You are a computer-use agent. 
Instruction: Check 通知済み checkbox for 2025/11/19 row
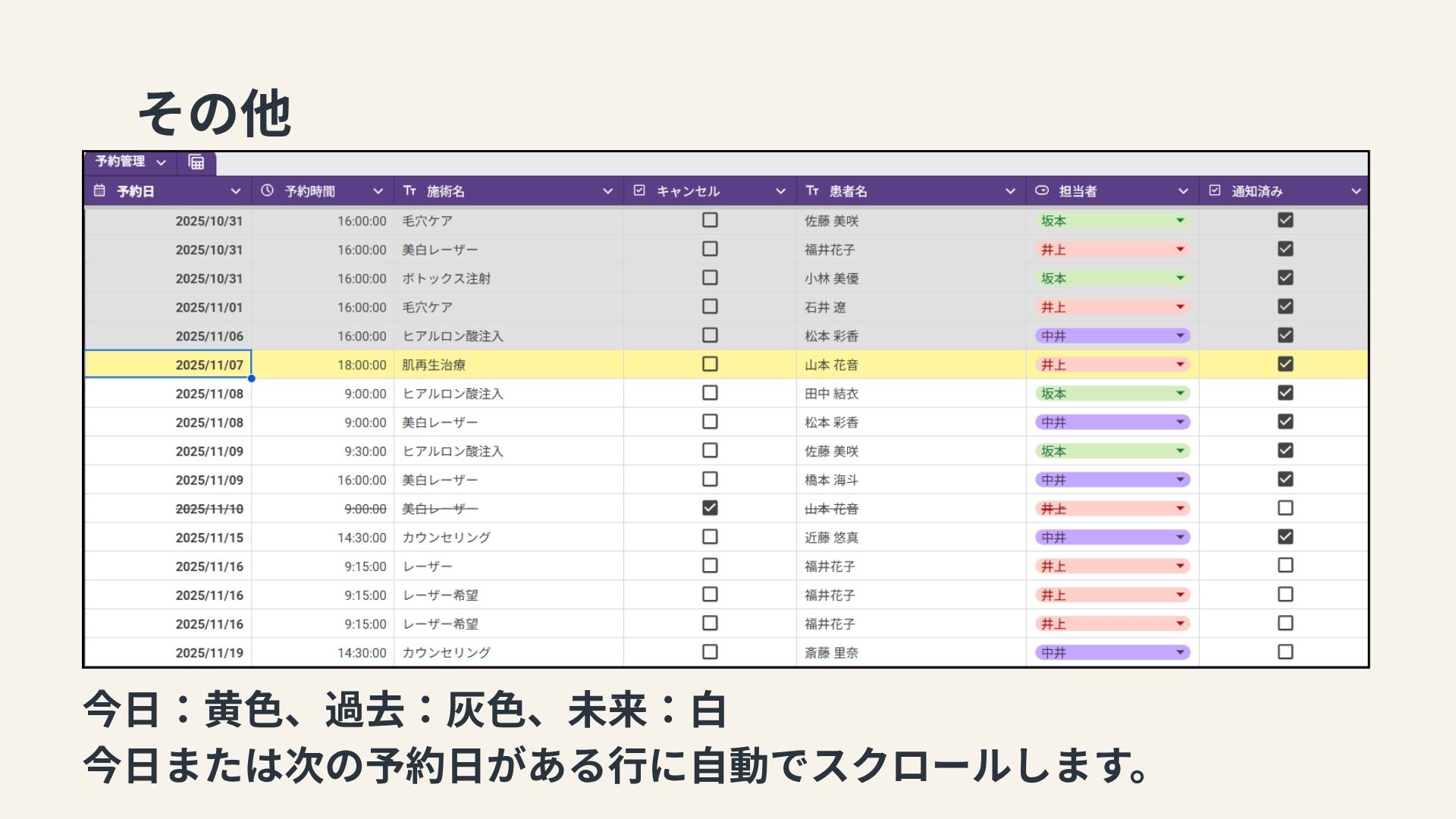click(x=1285, y=652)
